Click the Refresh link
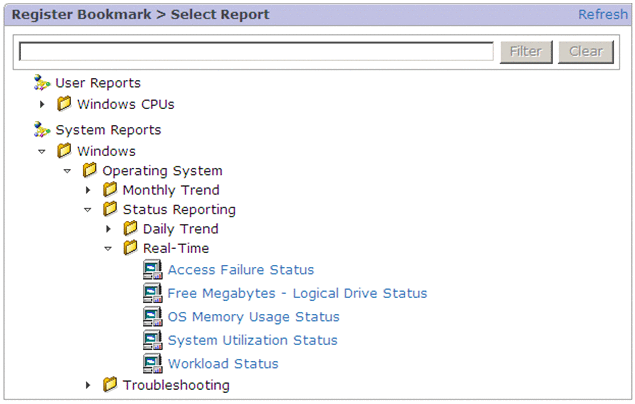This screenshot has height=404, width=635. (x=603, y=14)
